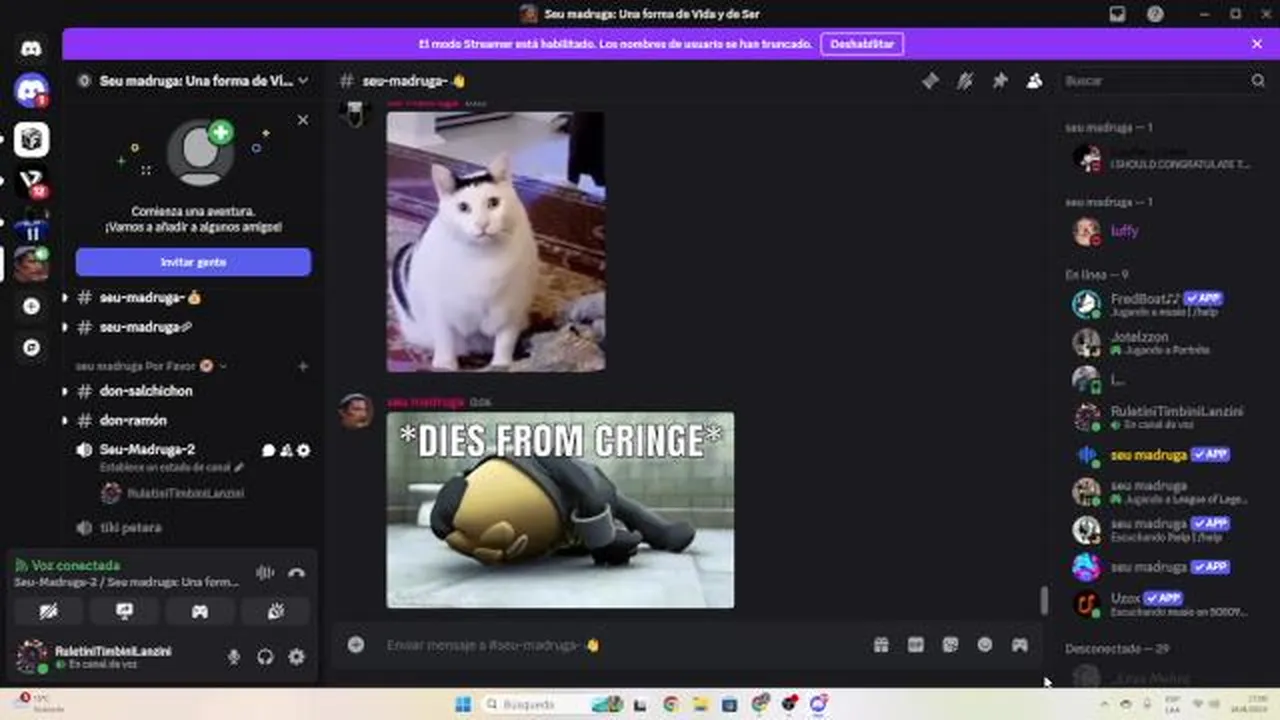Open the threads icon in channel header
Image resolution: width=1280 pixels, height=720 pixels.
930,81
